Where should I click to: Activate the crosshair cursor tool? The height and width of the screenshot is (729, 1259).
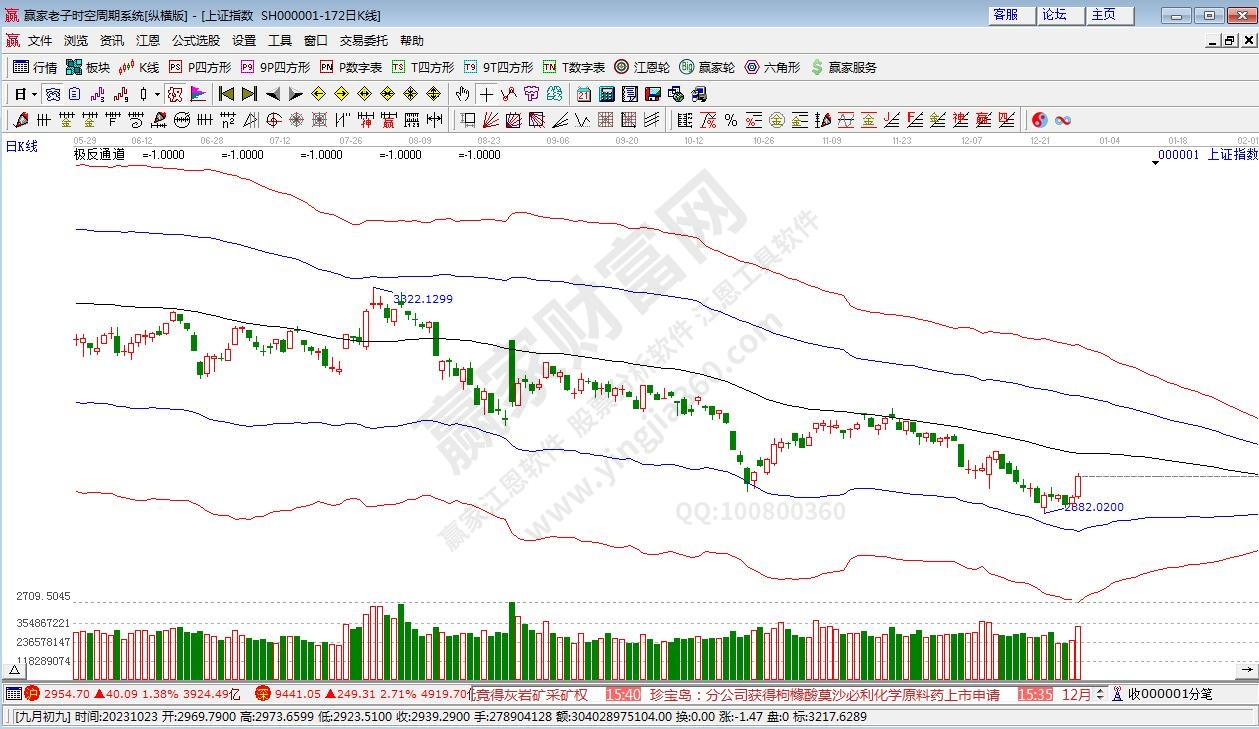coord(486,94)
